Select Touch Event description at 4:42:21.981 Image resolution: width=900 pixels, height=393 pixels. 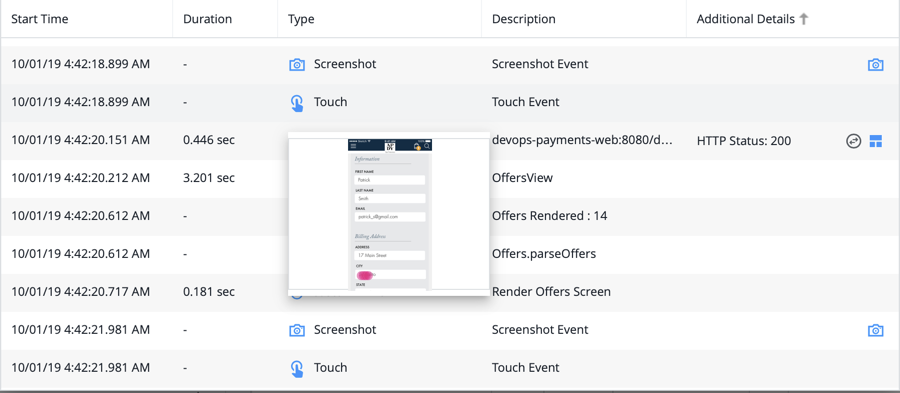point(526,368)
